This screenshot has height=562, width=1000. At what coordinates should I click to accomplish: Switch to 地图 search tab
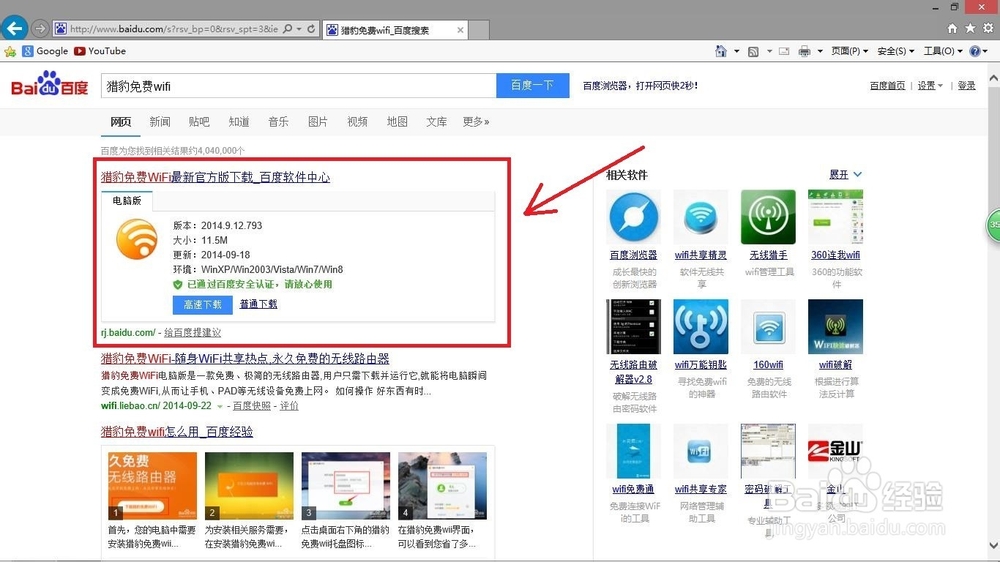coord(397,121)
